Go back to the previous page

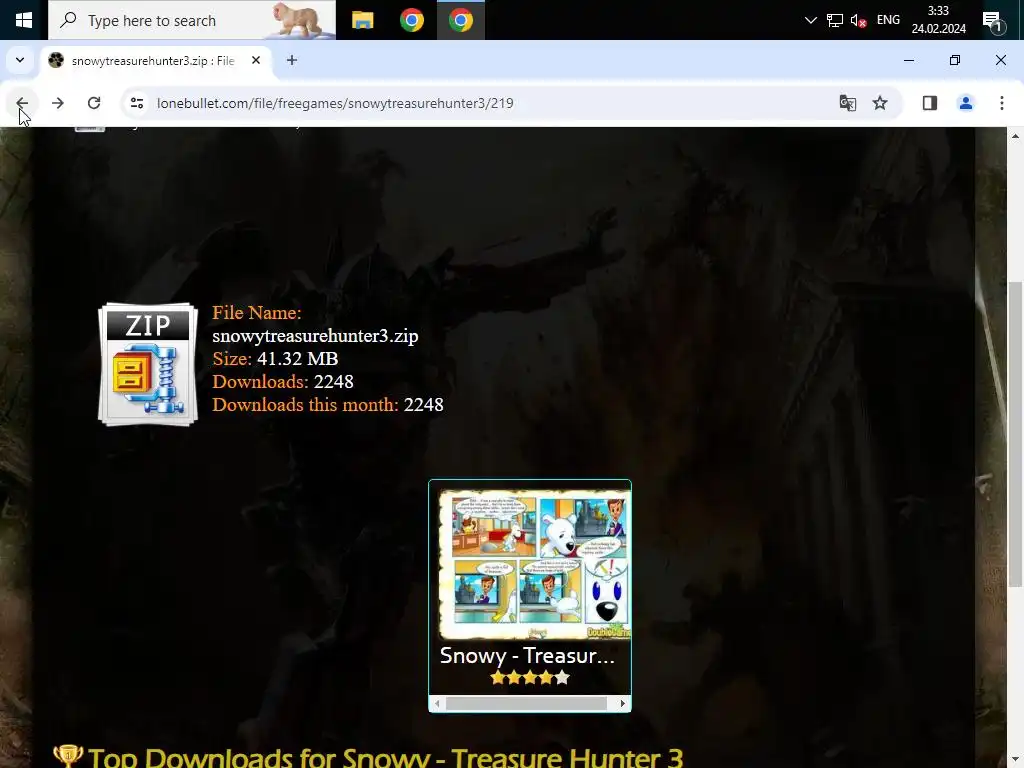22,103
